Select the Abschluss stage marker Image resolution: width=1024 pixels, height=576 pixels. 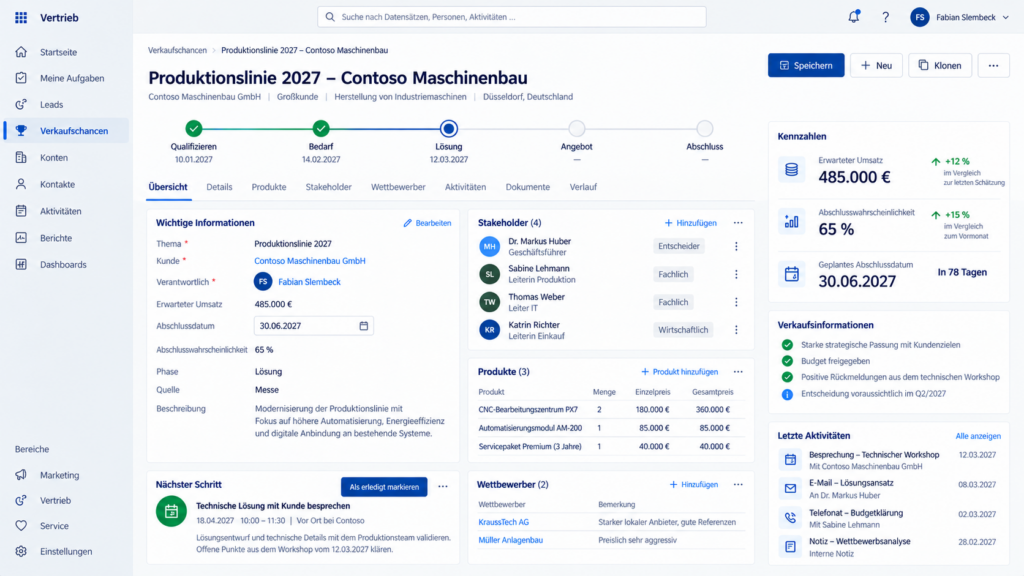[705, 129]
